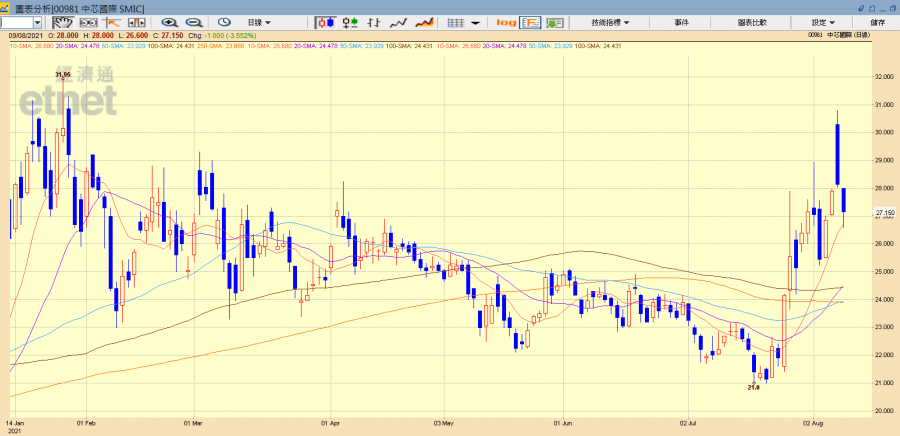Viewport: 900px width, 436px height.
Task: Open 圖表比較 chart comparison
Action: [751, 22]
